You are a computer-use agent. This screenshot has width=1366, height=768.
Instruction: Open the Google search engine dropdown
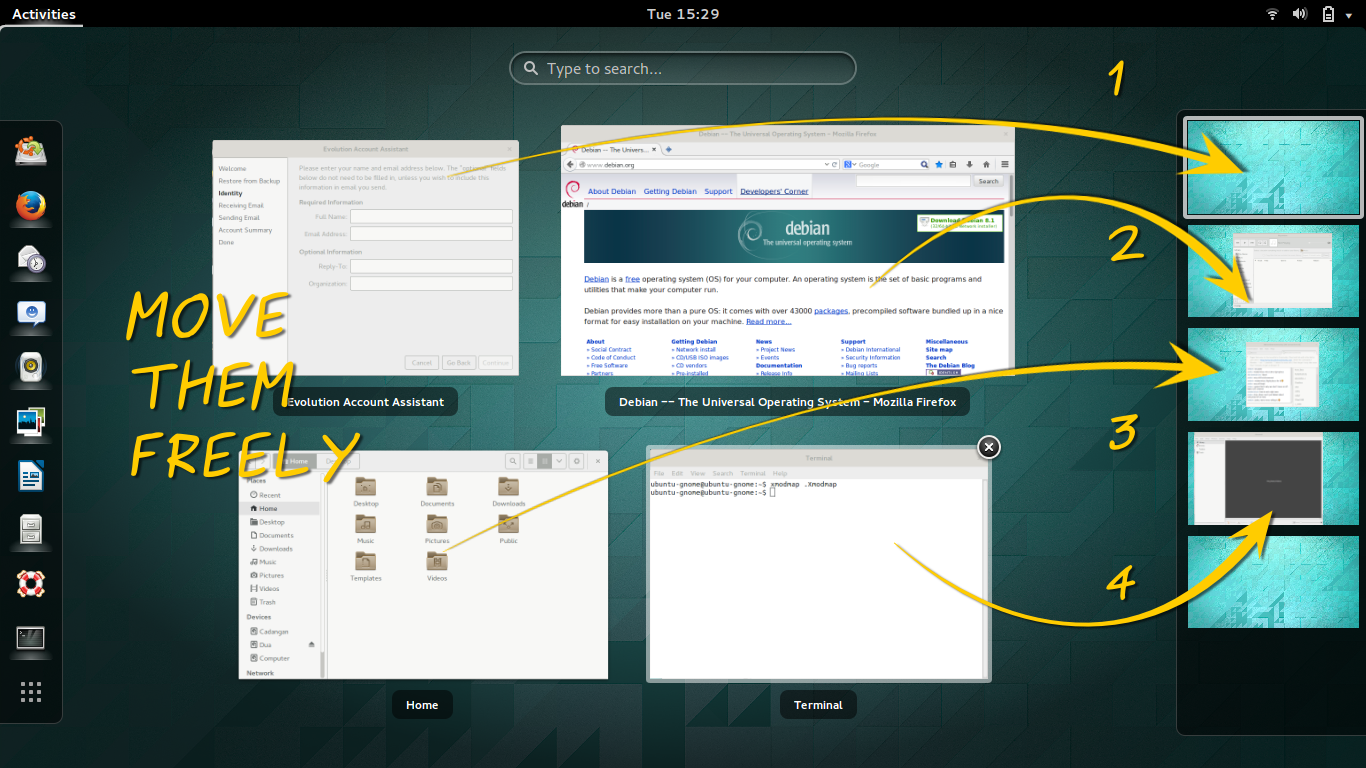point(854,164)
